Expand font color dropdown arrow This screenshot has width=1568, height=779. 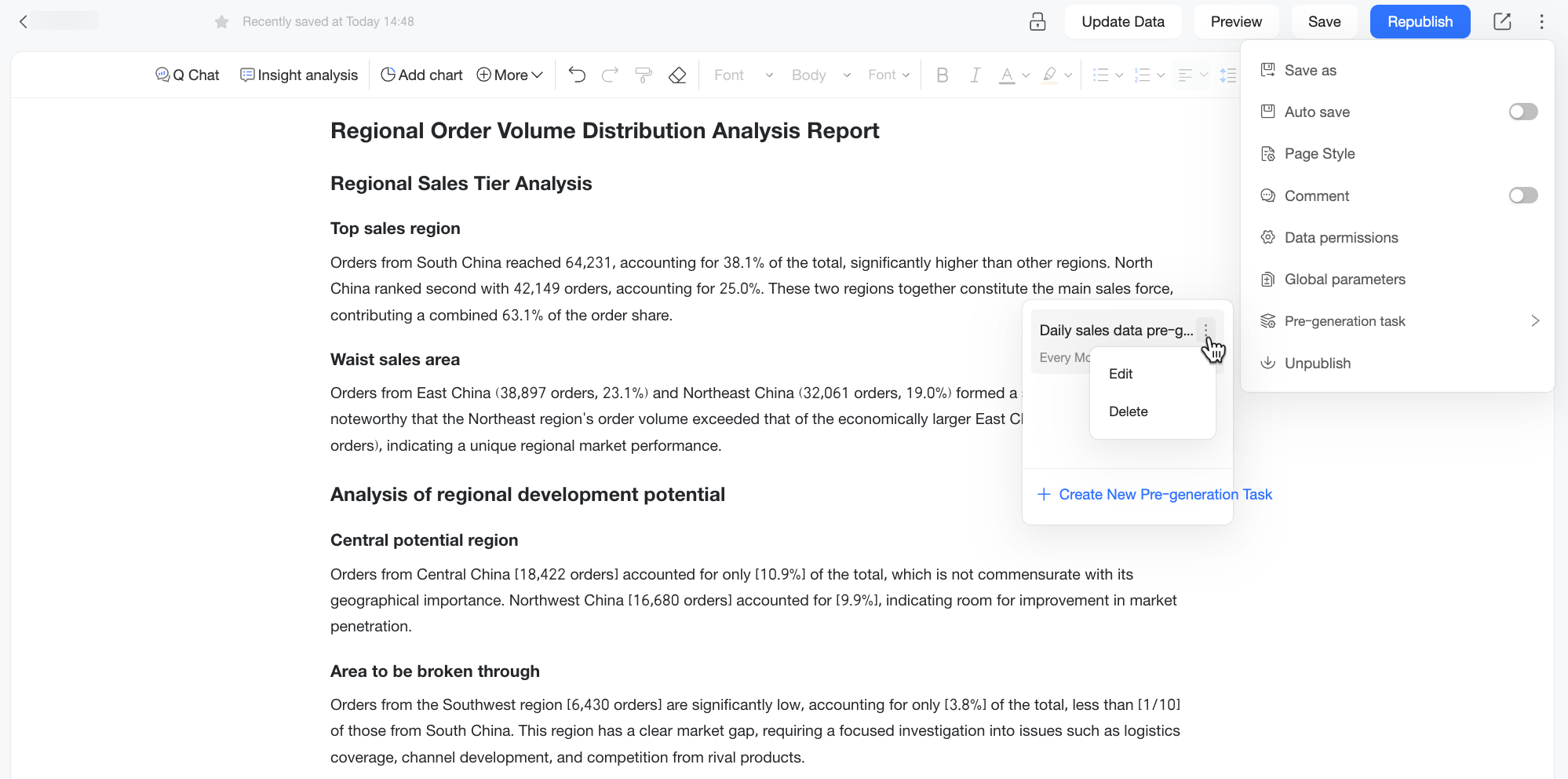click(1026, 75)
